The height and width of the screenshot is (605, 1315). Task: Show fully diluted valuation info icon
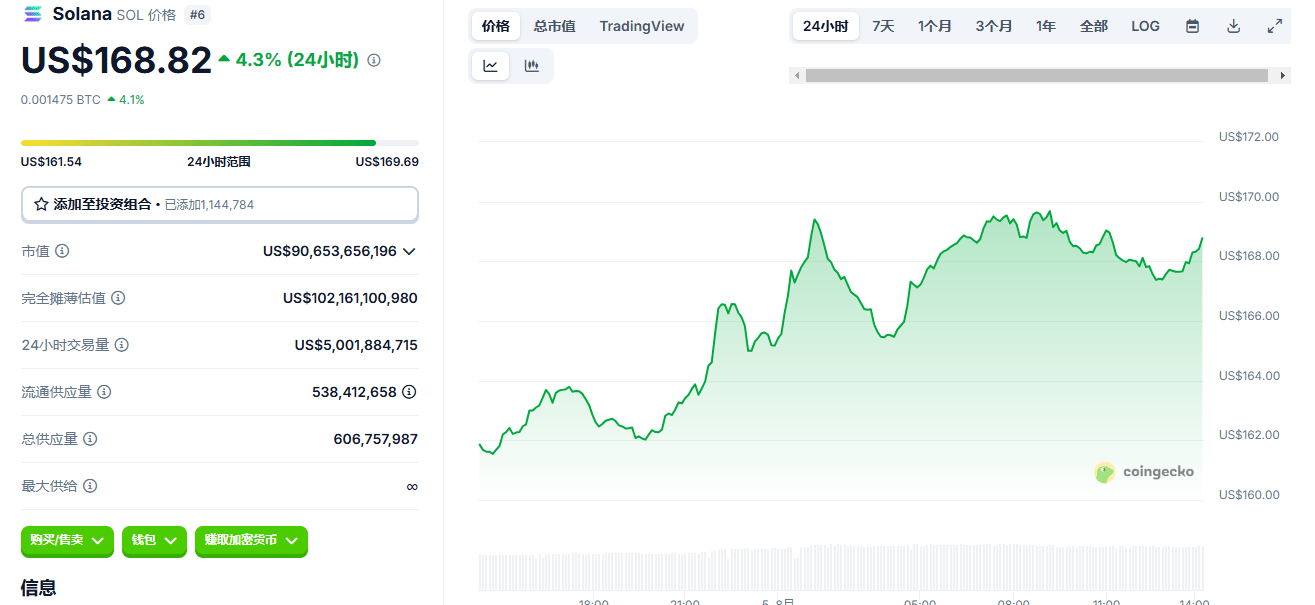(x=118, y=298)
